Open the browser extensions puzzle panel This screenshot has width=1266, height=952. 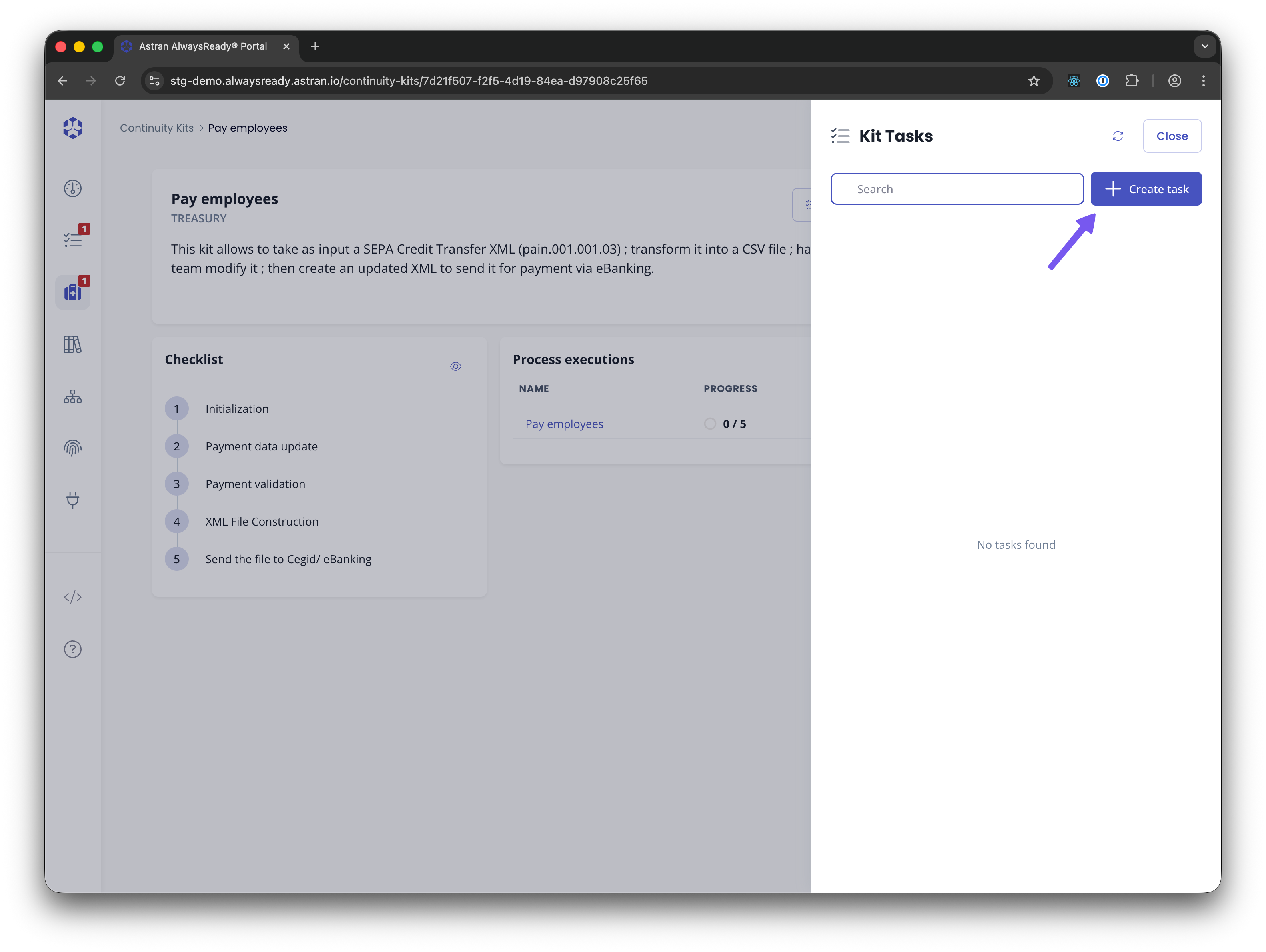tap(1133, 81)
